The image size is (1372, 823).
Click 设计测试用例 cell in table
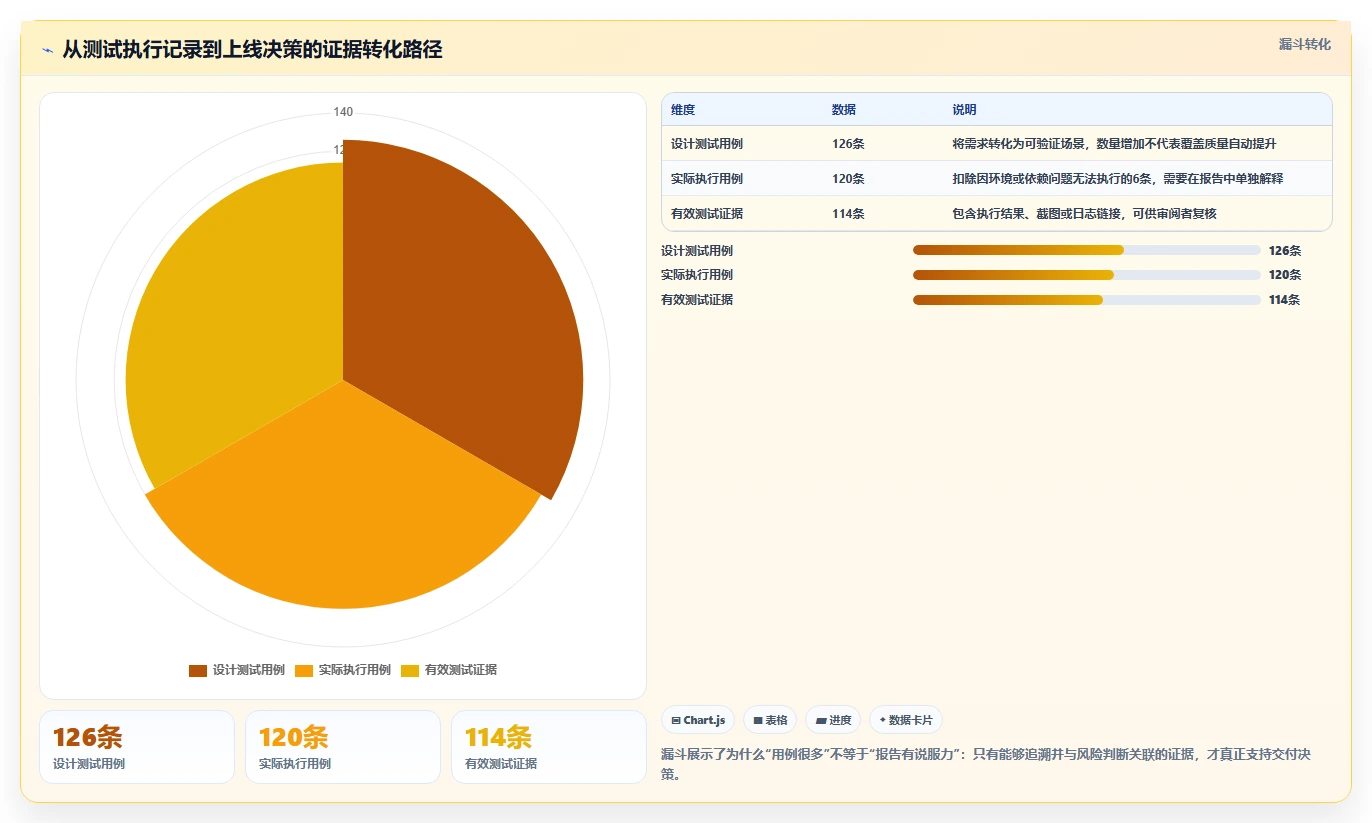[x=707, y=144]
